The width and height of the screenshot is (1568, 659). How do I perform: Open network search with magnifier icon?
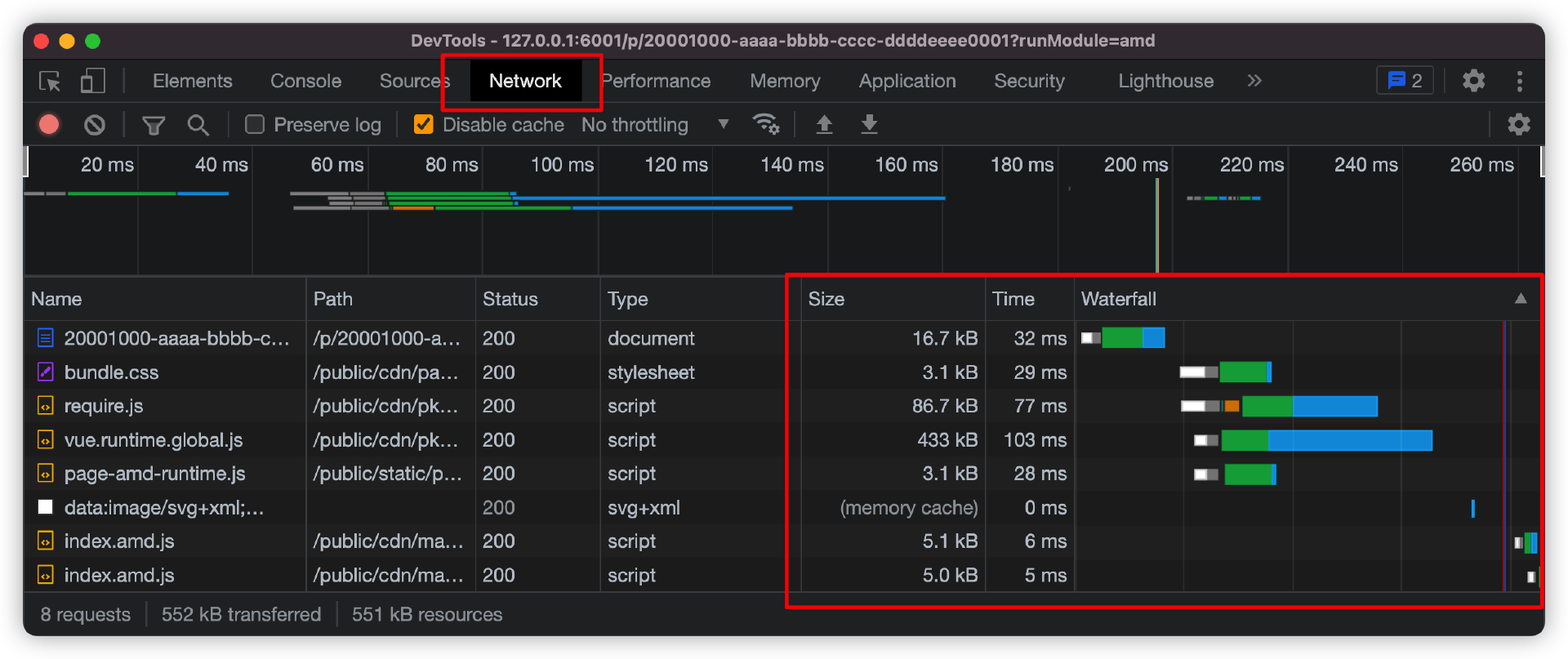pyautogui.click(x=198, y=124)
